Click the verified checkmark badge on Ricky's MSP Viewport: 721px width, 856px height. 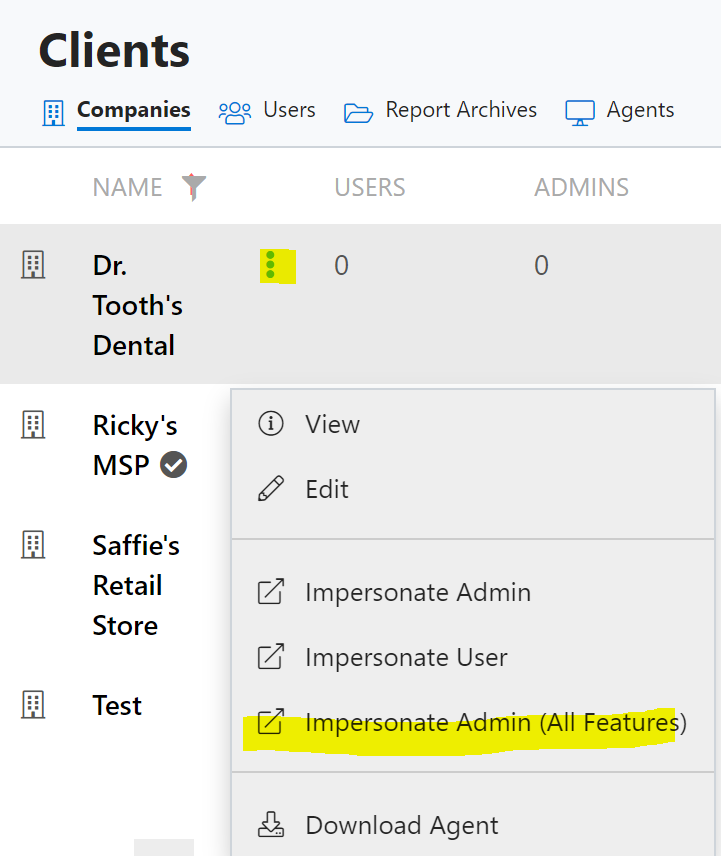point(174,465)
